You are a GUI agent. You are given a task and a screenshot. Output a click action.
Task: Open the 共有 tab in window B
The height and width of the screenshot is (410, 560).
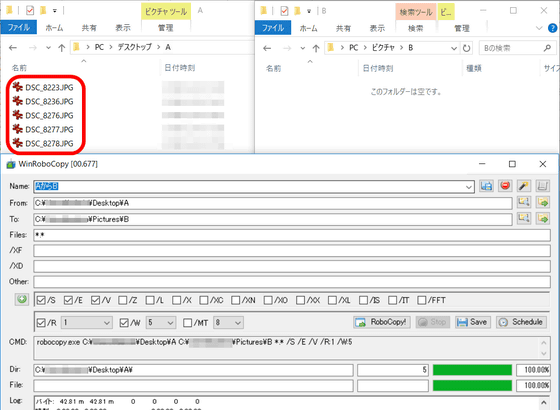(x=343, y=28)
